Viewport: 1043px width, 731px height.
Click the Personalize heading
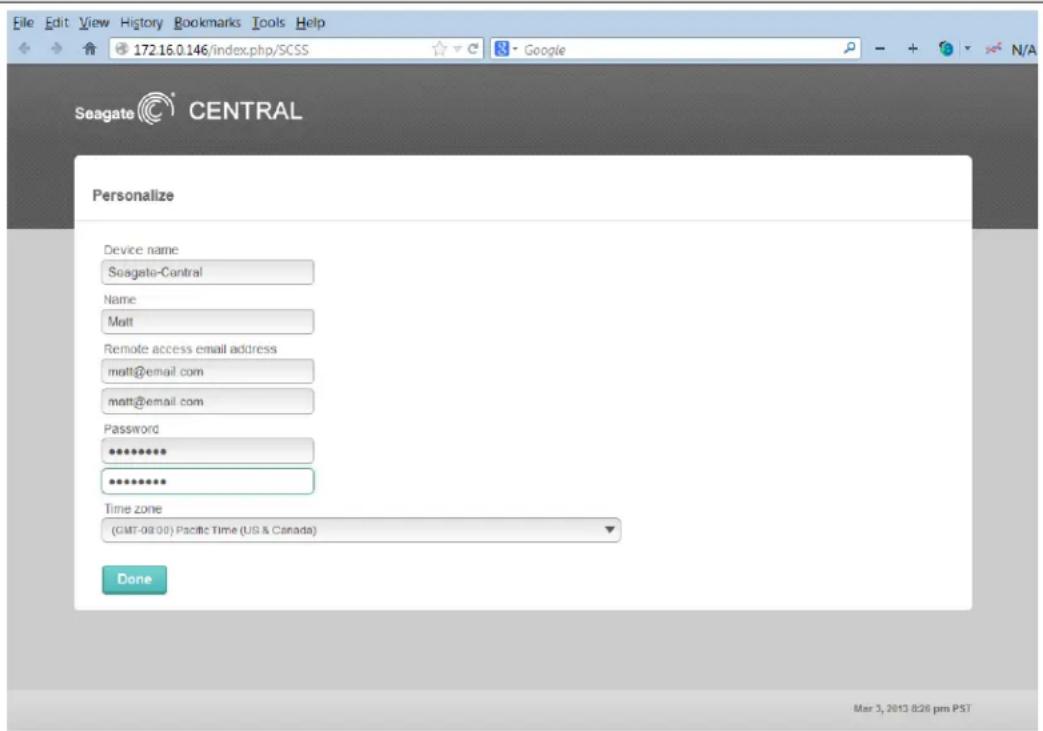coord(133,196)
